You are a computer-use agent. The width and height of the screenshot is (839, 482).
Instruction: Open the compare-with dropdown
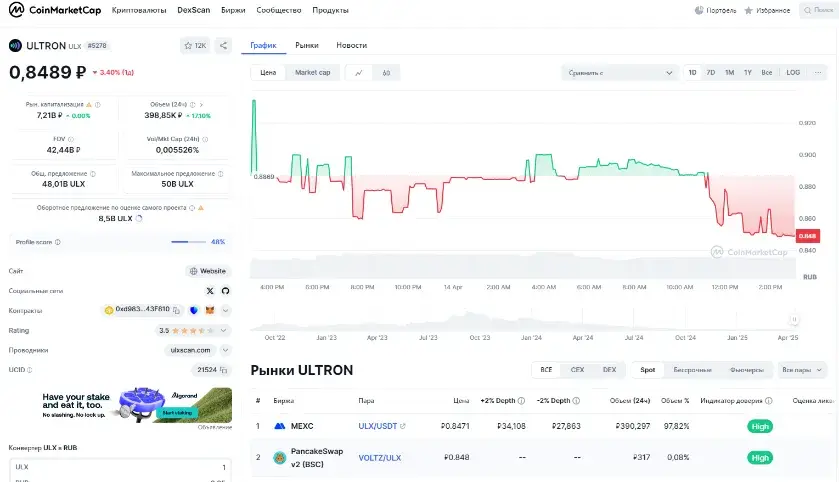point(620,73)
